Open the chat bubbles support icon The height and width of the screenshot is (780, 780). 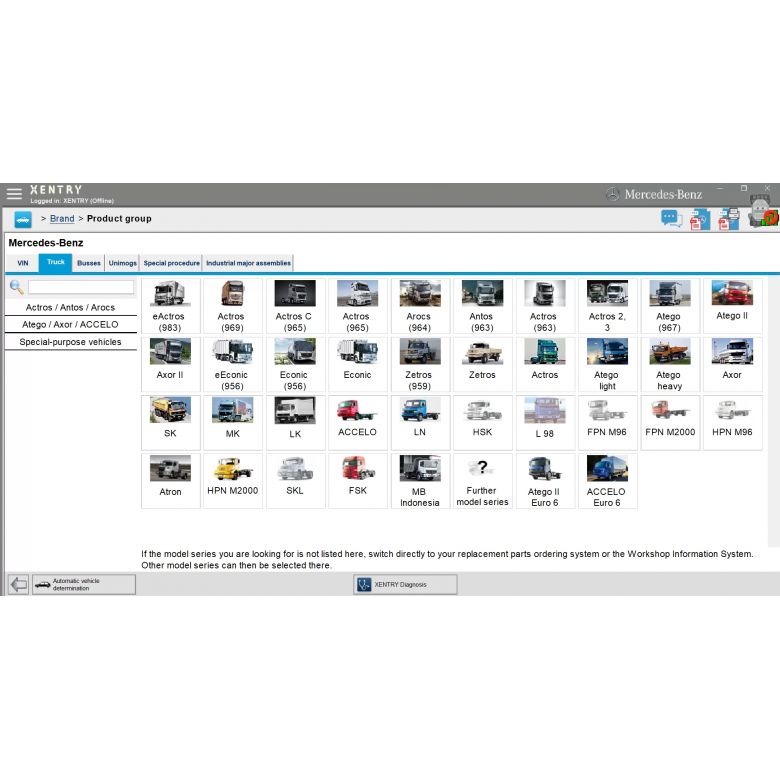click(672, 219)
